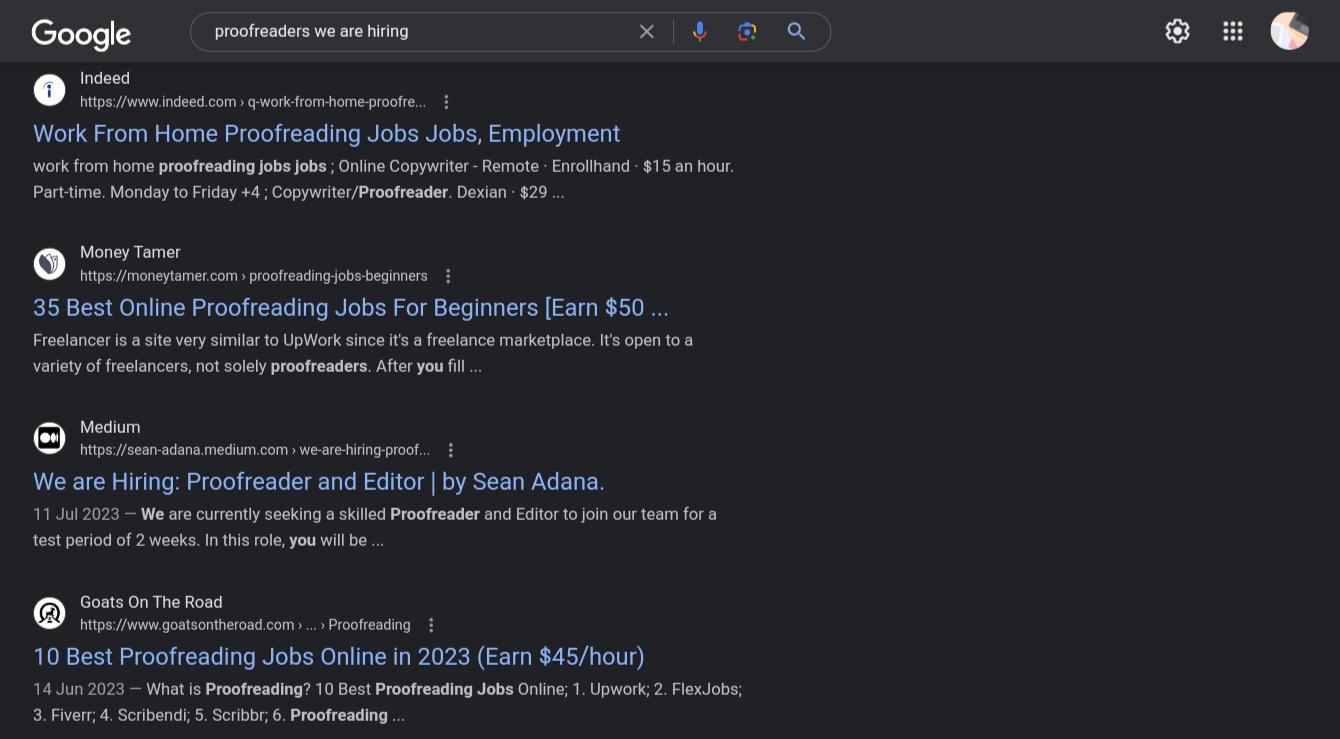Clear the search query text
Screen dimensions: 1340x739
click(x=647, y=32)
